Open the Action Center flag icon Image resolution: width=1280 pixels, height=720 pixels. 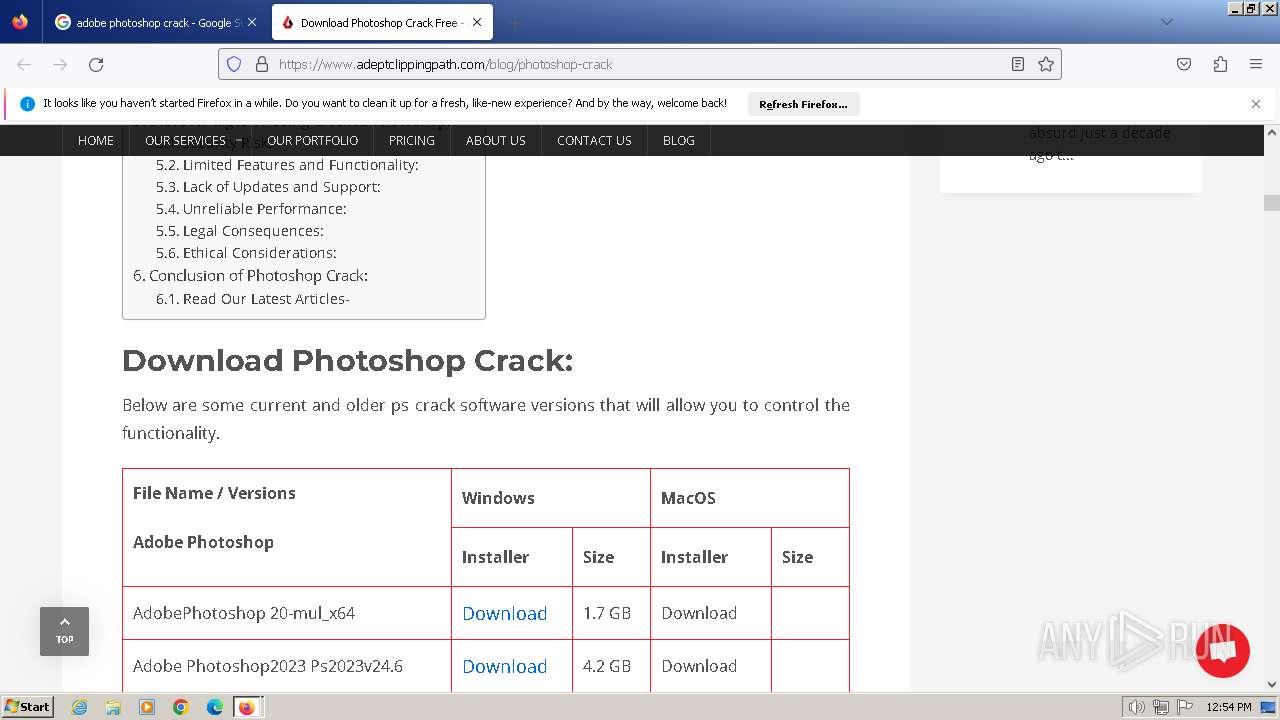pos(1185,707)
